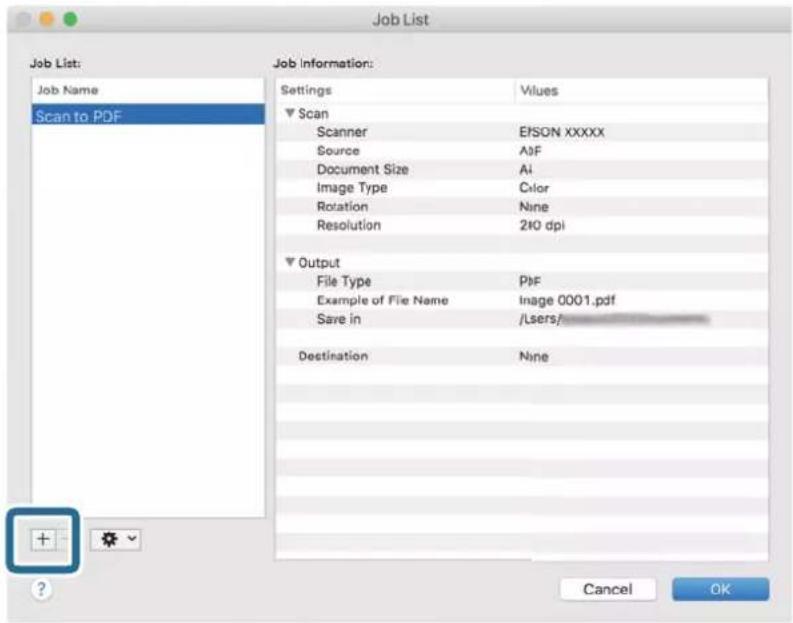Click the Settings column header
This screenshot has width=793, height=623.
pyautogui.click(x=395, y=91)
